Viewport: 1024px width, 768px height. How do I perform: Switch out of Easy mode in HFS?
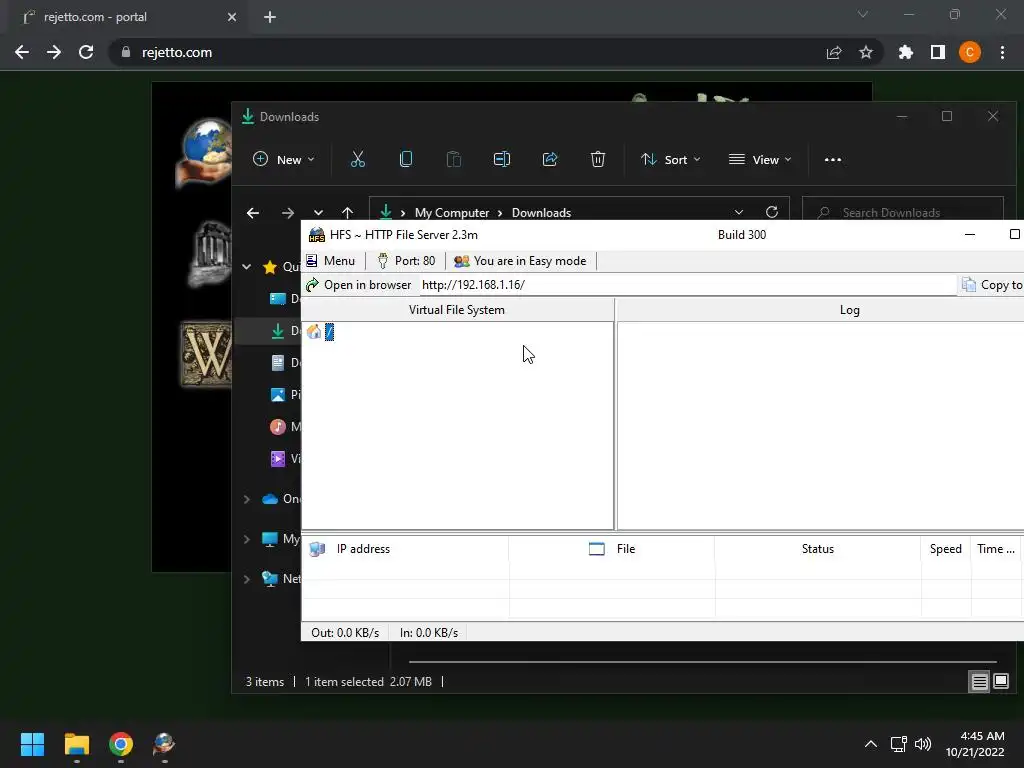520,261
